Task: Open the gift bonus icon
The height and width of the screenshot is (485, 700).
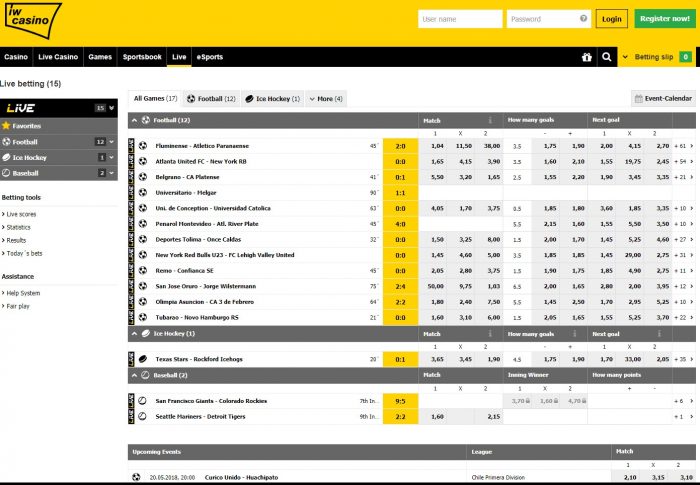Action: click(587, 57)
